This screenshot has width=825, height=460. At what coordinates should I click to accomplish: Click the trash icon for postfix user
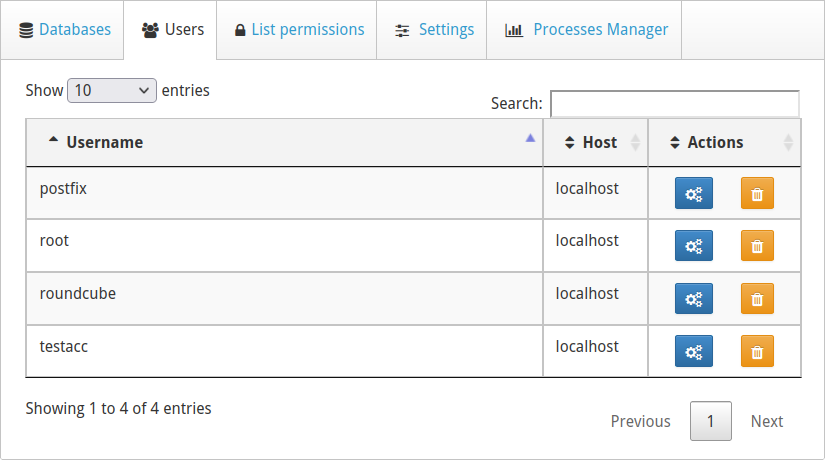(757, 193)
